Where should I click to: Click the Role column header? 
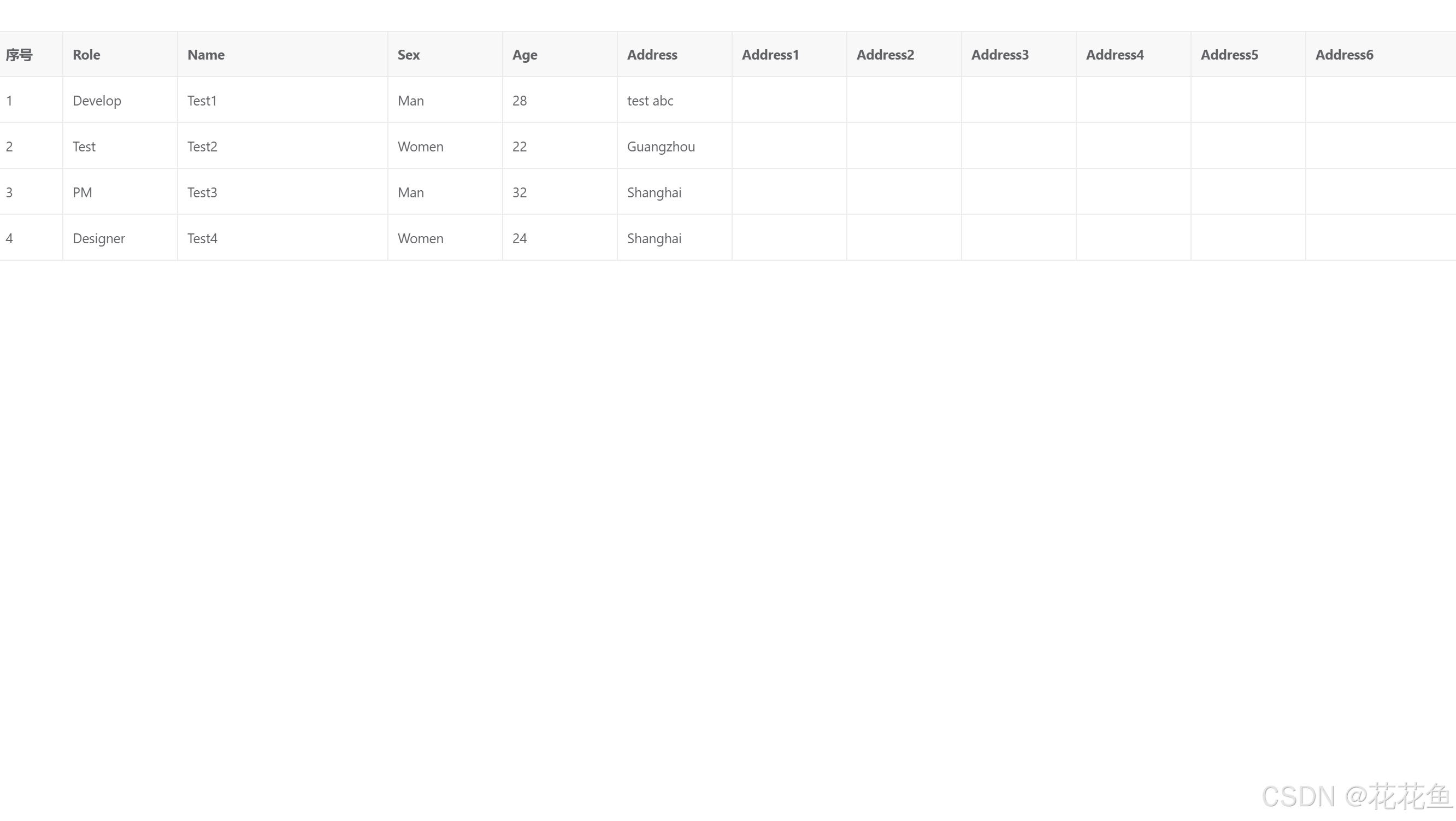pos(86,55)
